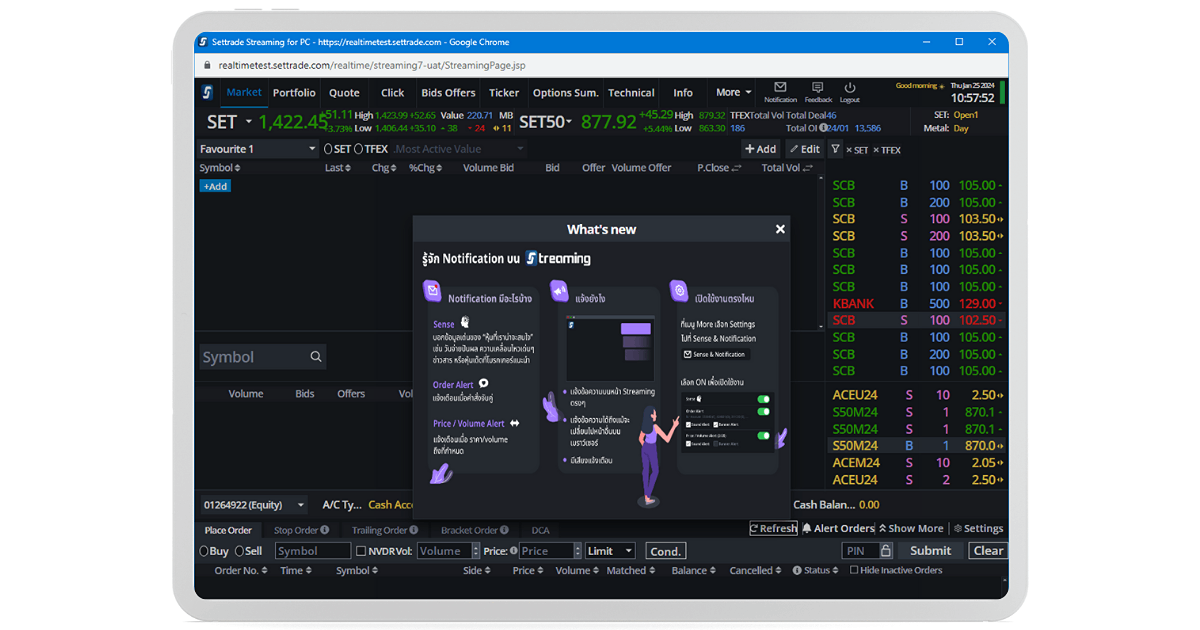
Task: Open Alert Orders with bell icon
Action: click(x=838, y=529)
